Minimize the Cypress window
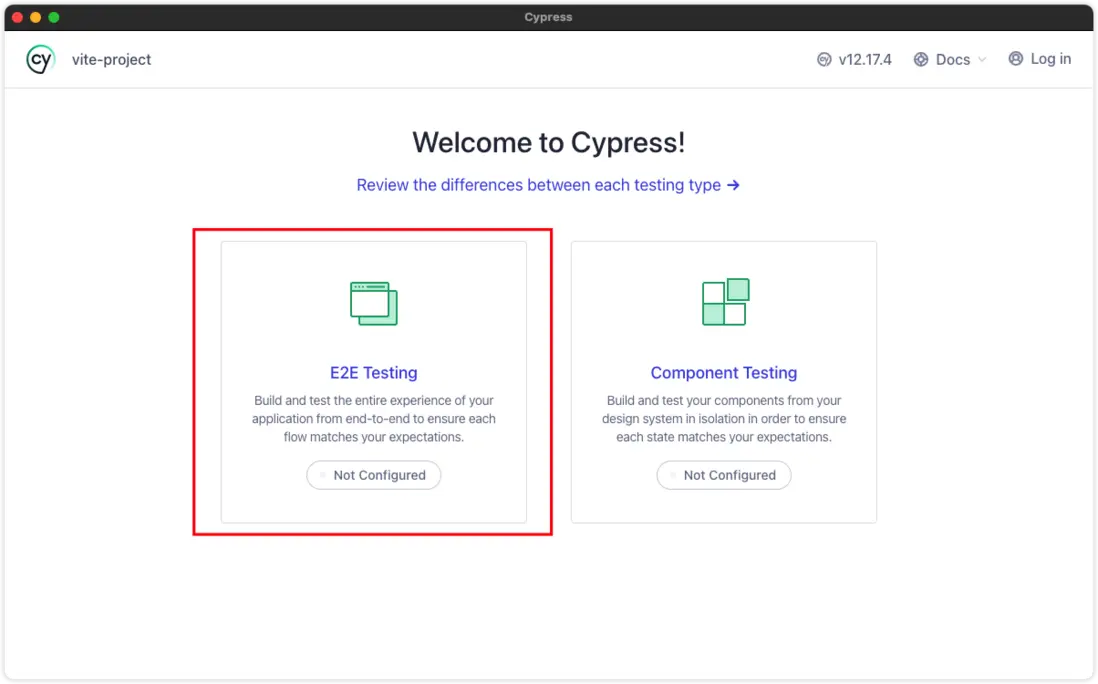The image size is (1098, 684). coord(36,18)
